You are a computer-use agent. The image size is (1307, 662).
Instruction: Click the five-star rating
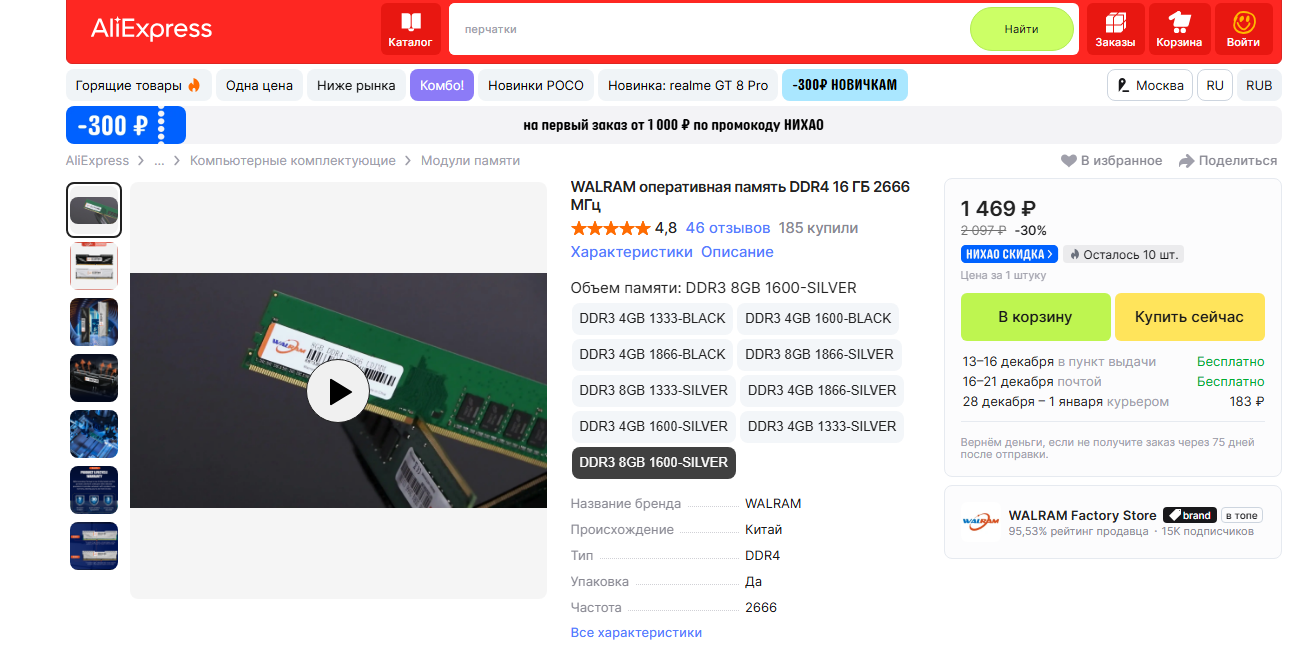click(610, 228)
